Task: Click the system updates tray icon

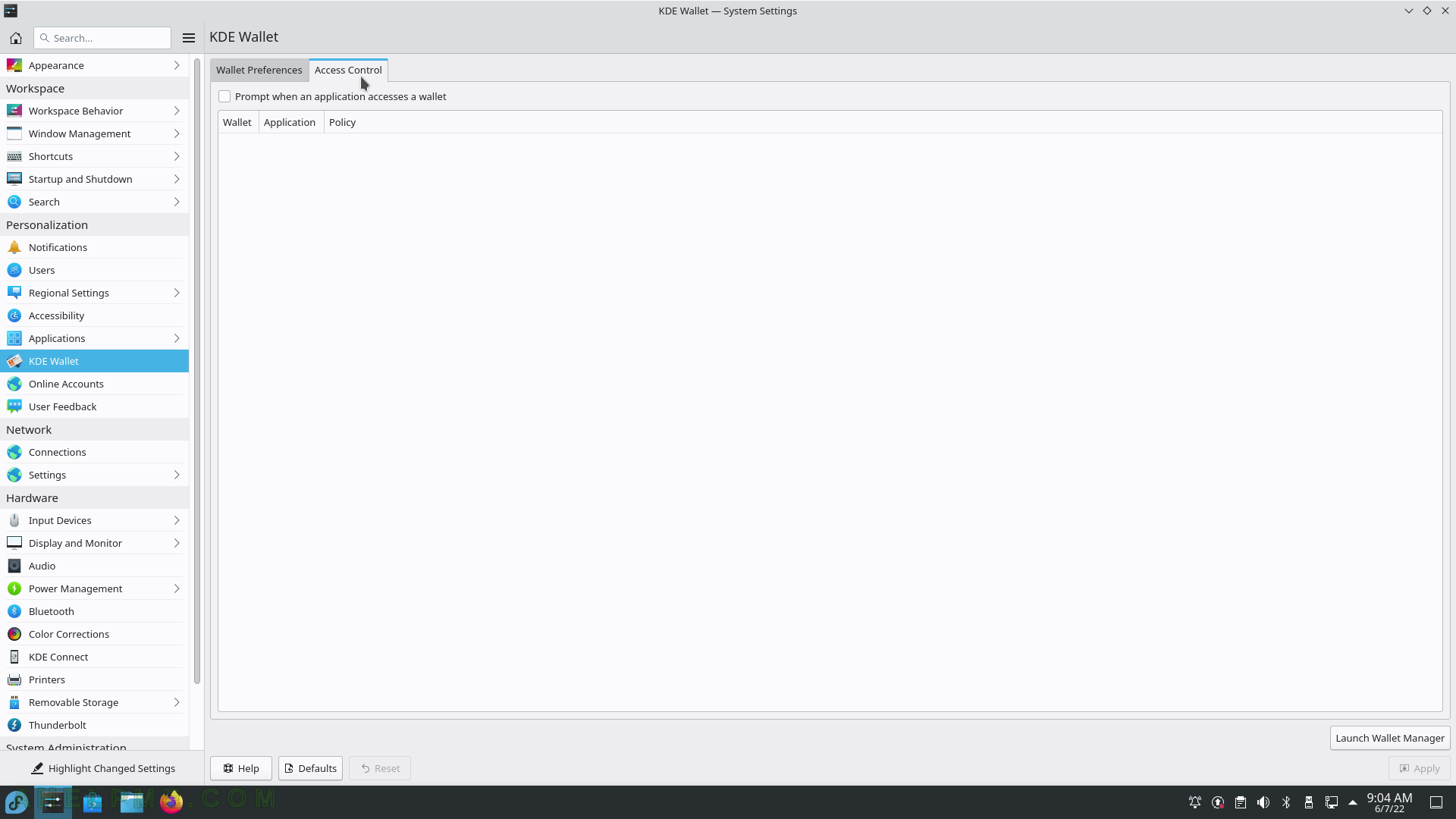Action: click(1218, 802)
